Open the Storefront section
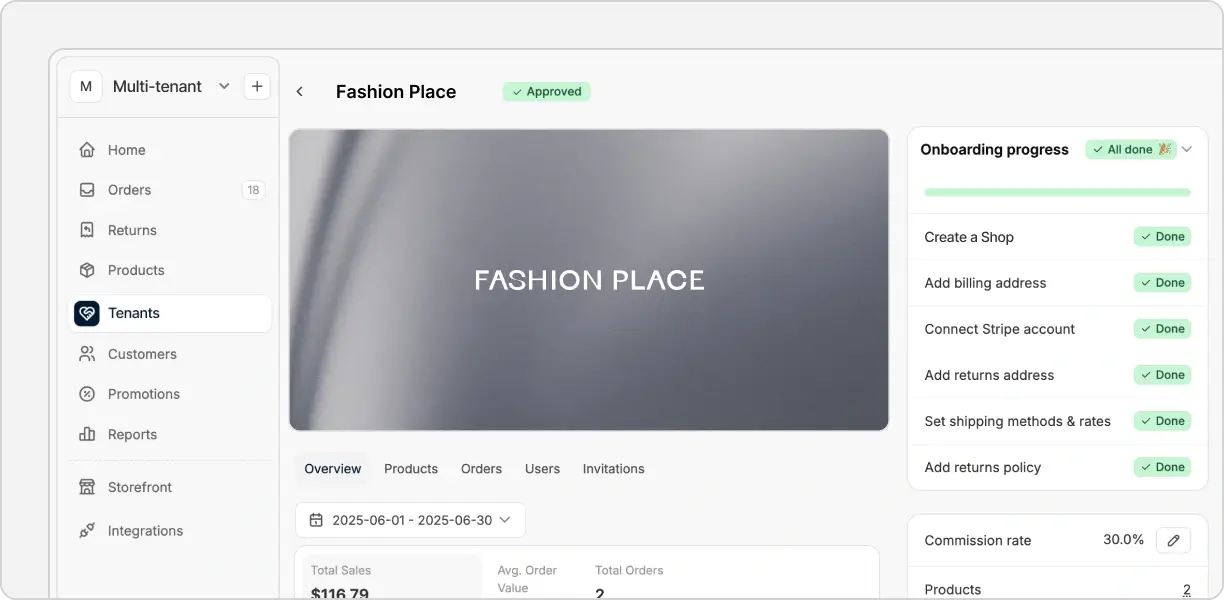Screen dimensions: 1224x600 point(89,486)
